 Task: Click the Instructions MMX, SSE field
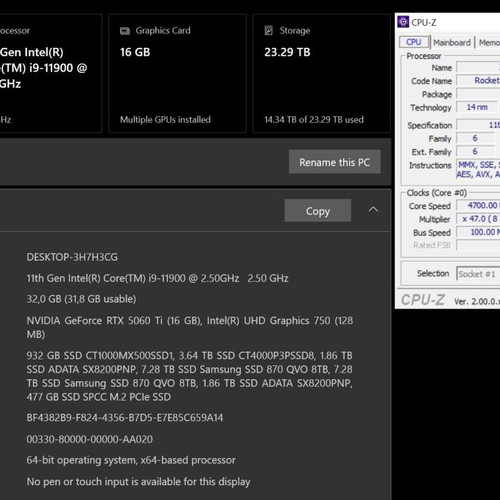[x=478, y=170]
